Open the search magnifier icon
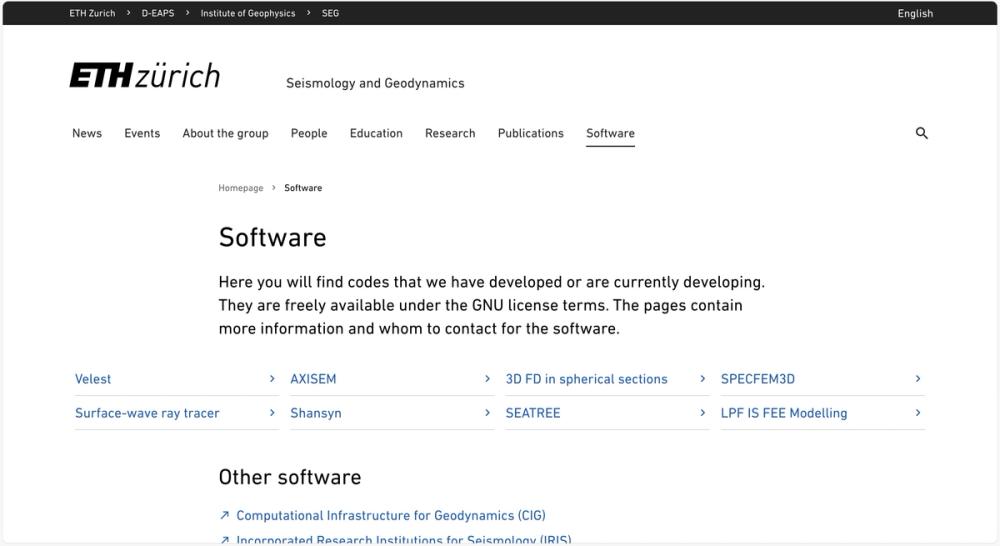Viewport: 1000px width, 546px height. pyautogui.click(x=922, y=133)
